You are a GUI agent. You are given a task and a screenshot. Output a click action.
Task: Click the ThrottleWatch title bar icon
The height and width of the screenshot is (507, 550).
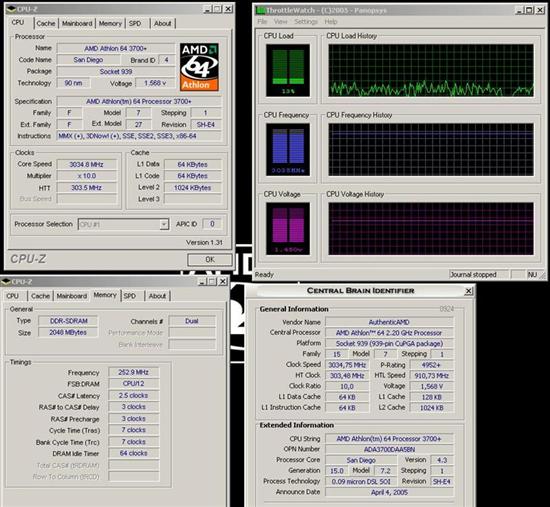260,10
